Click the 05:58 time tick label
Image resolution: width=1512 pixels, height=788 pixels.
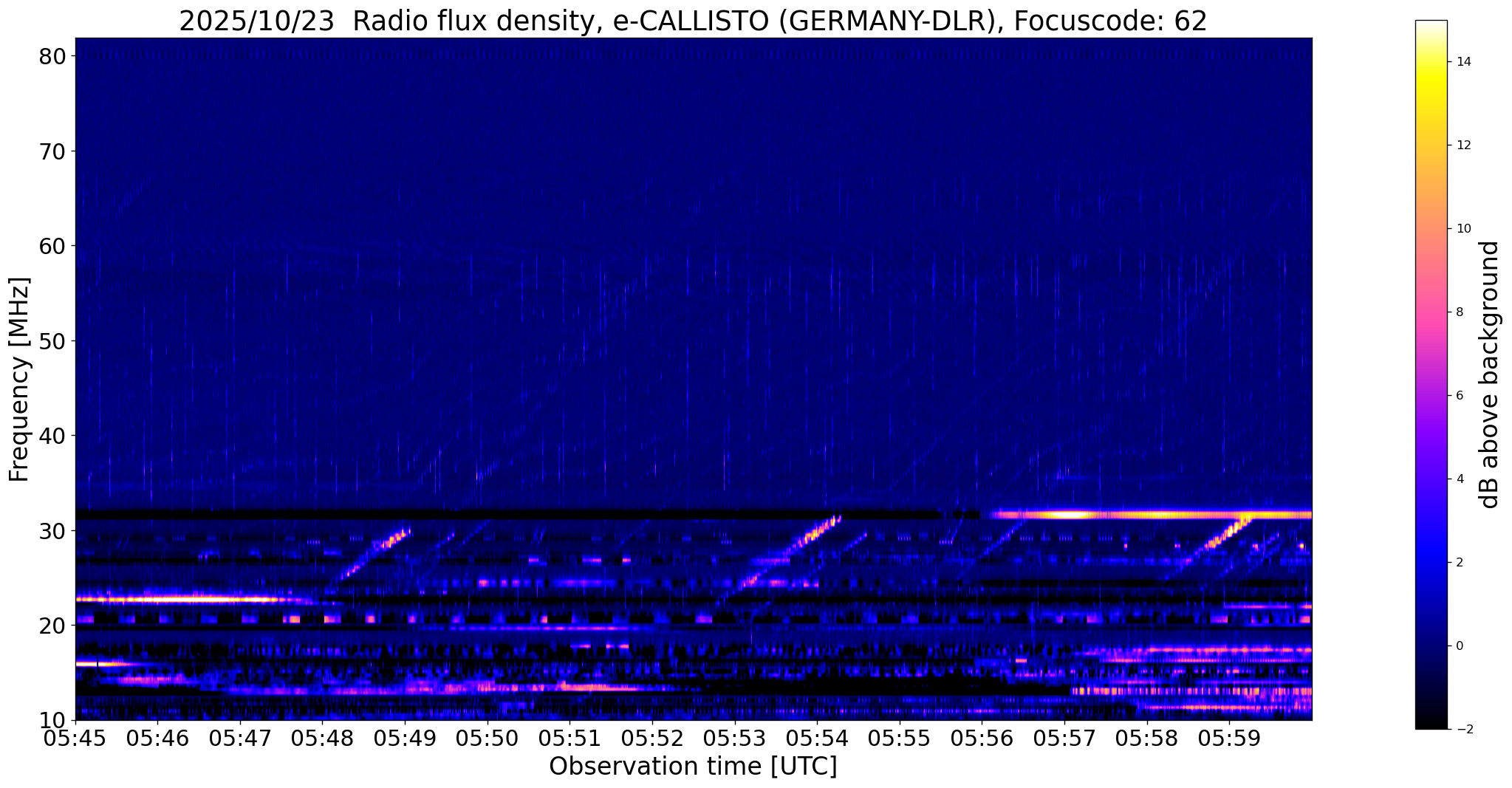[x=1147, y=739]
